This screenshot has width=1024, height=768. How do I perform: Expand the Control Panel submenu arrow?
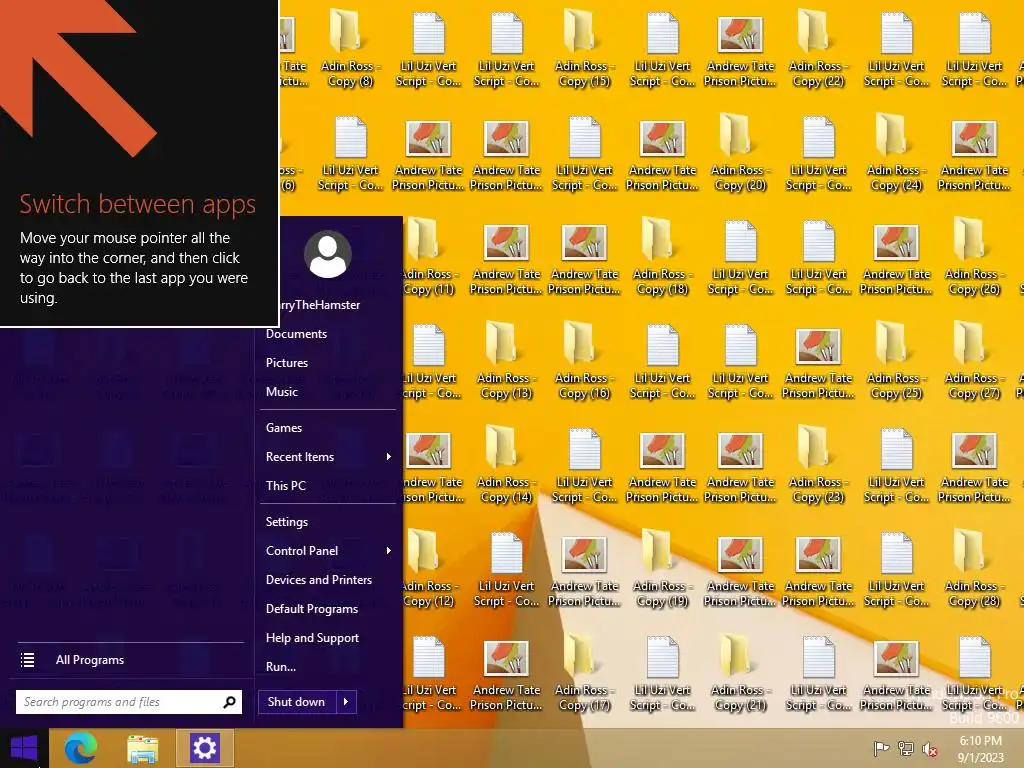(389, 551)
